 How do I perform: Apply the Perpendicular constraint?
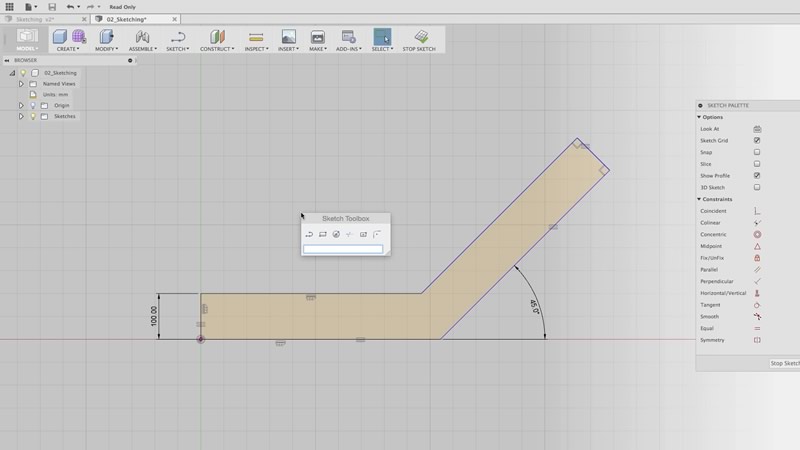[x=757, y=281]
